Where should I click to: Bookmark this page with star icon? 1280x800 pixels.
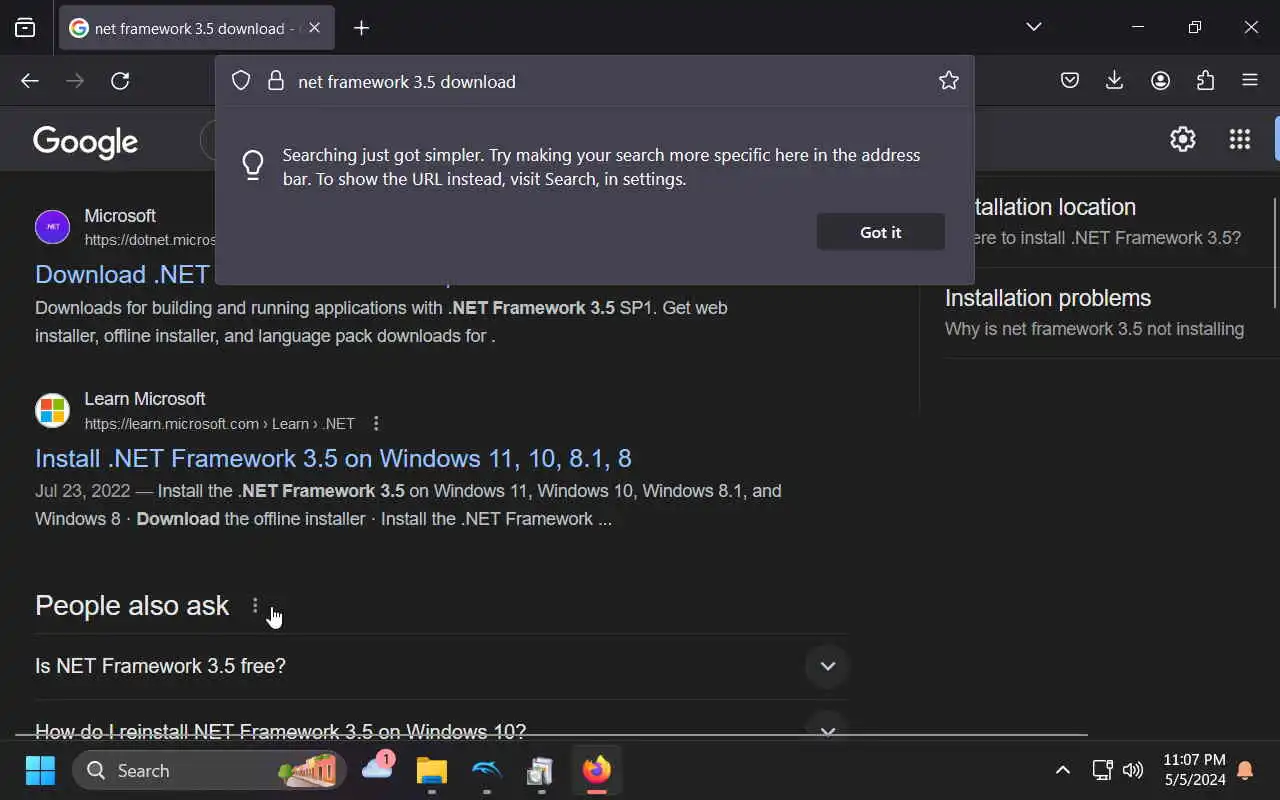(949, 81)
